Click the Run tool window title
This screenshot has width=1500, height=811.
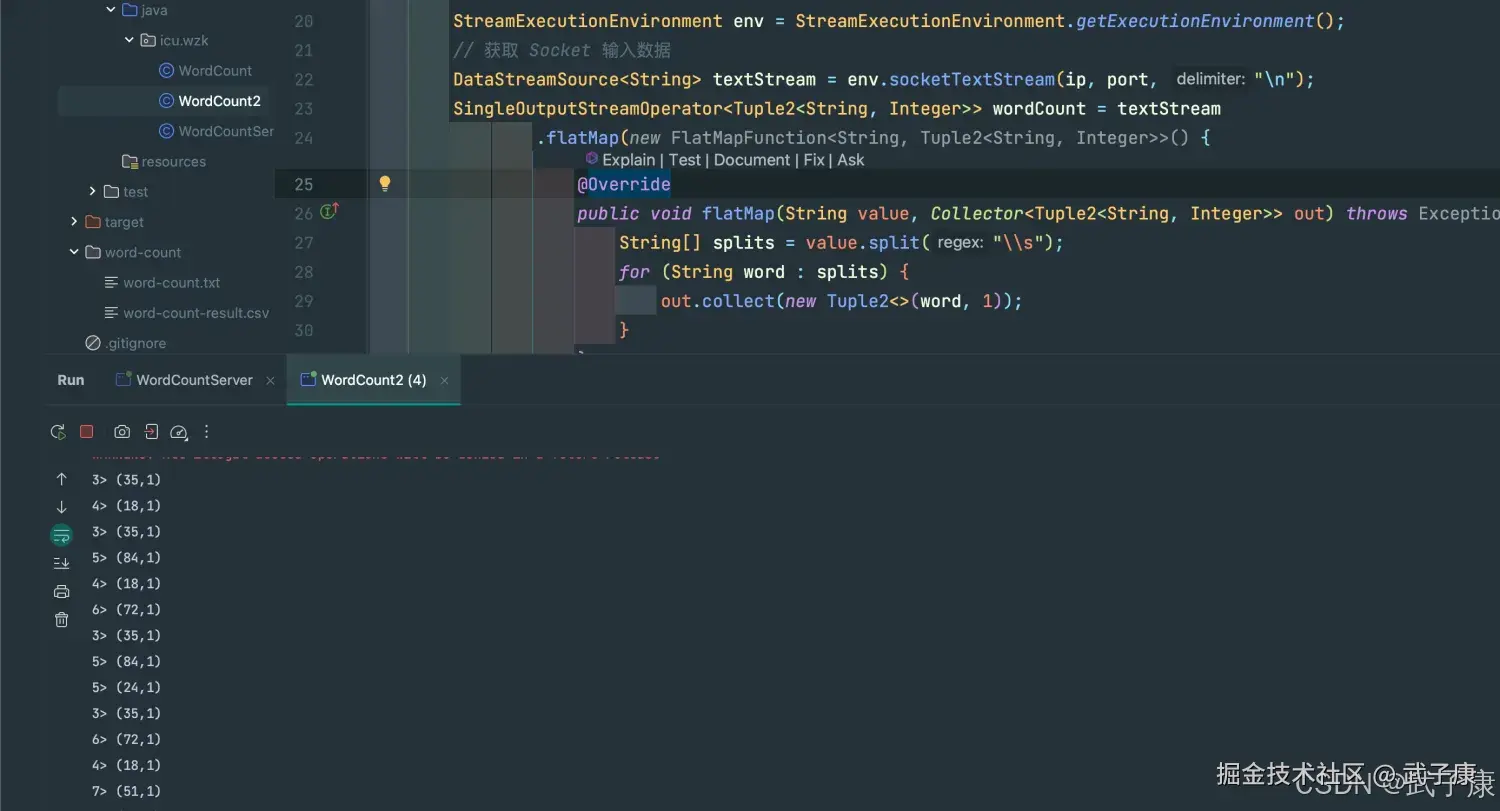point(71,380)
